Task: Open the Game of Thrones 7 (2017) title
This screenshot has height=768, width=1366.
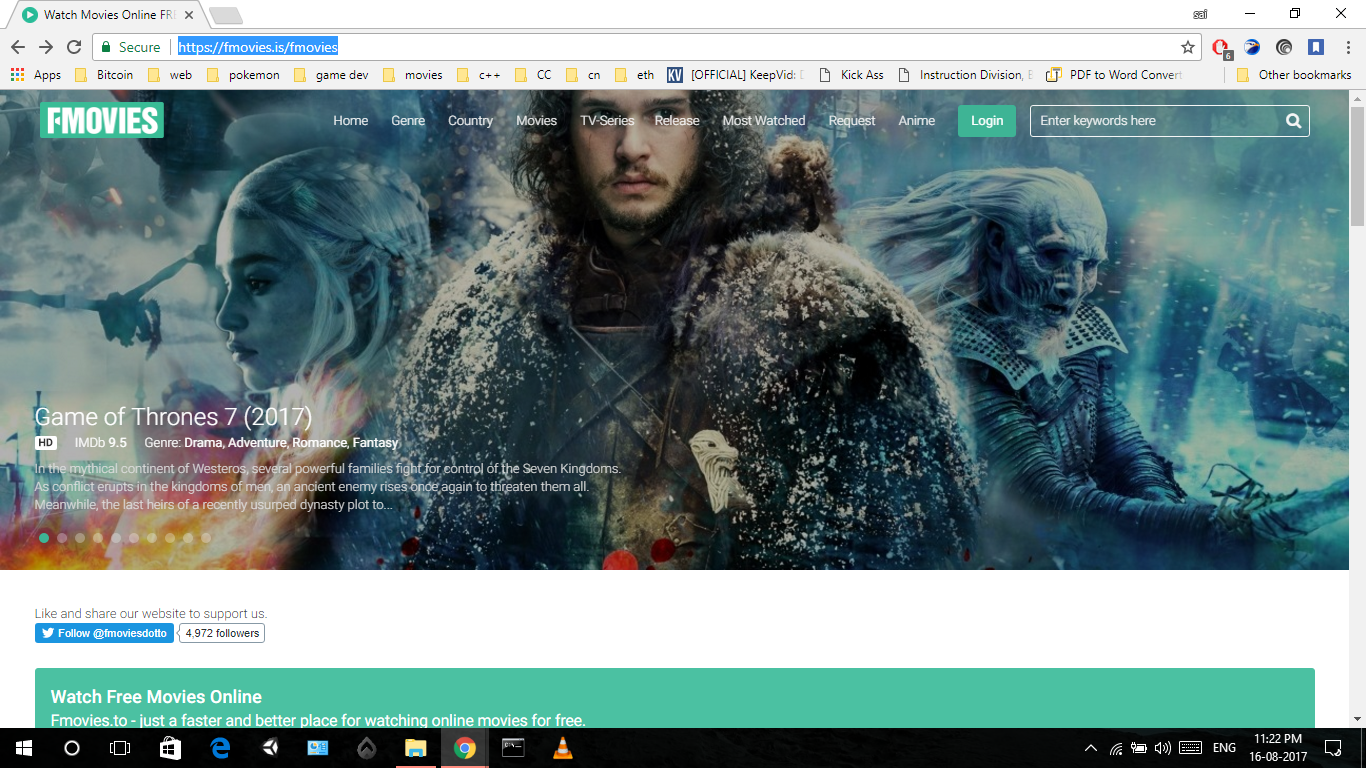Action: 174,417
